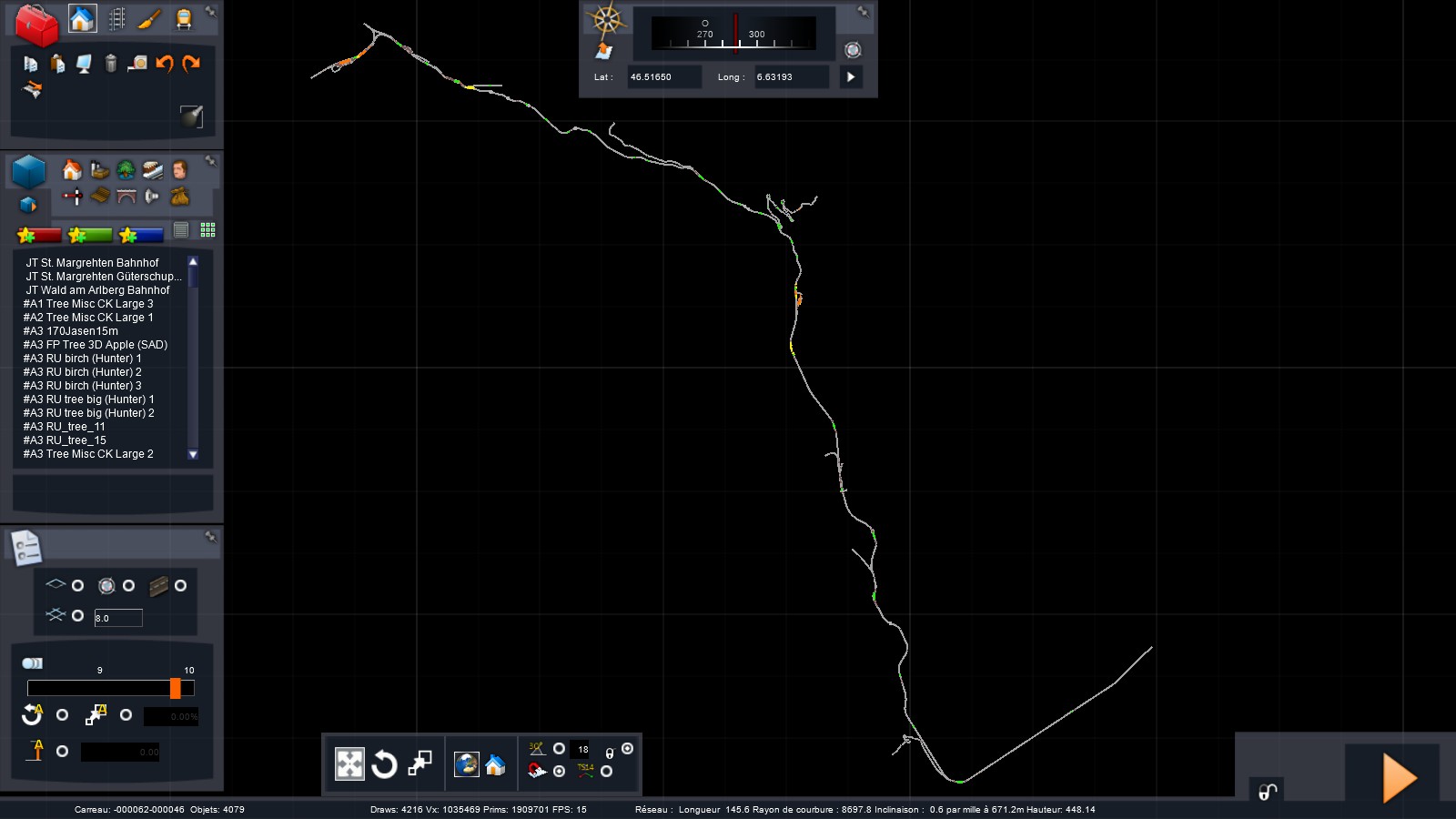Click the orange slider handle
This screenshot has width=1456, height=819.
coord(176,688)
